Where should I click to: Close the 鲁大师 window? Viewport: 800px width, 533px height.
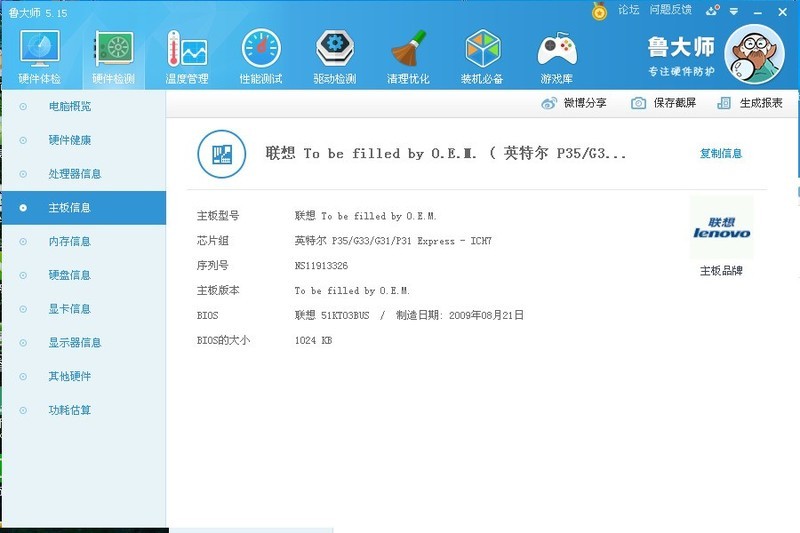tap(783, 12)
